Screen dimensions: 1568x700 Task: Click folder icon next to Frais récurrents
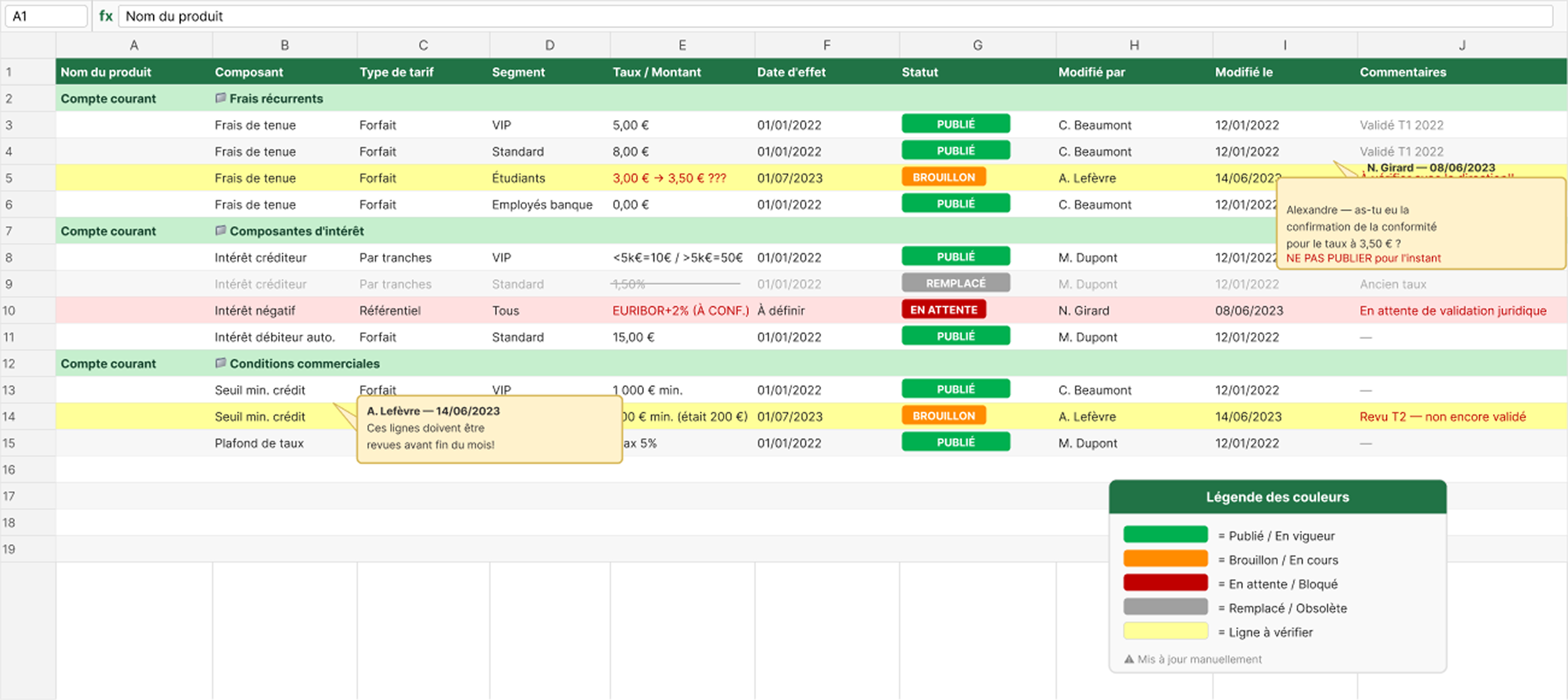point(220,98)
